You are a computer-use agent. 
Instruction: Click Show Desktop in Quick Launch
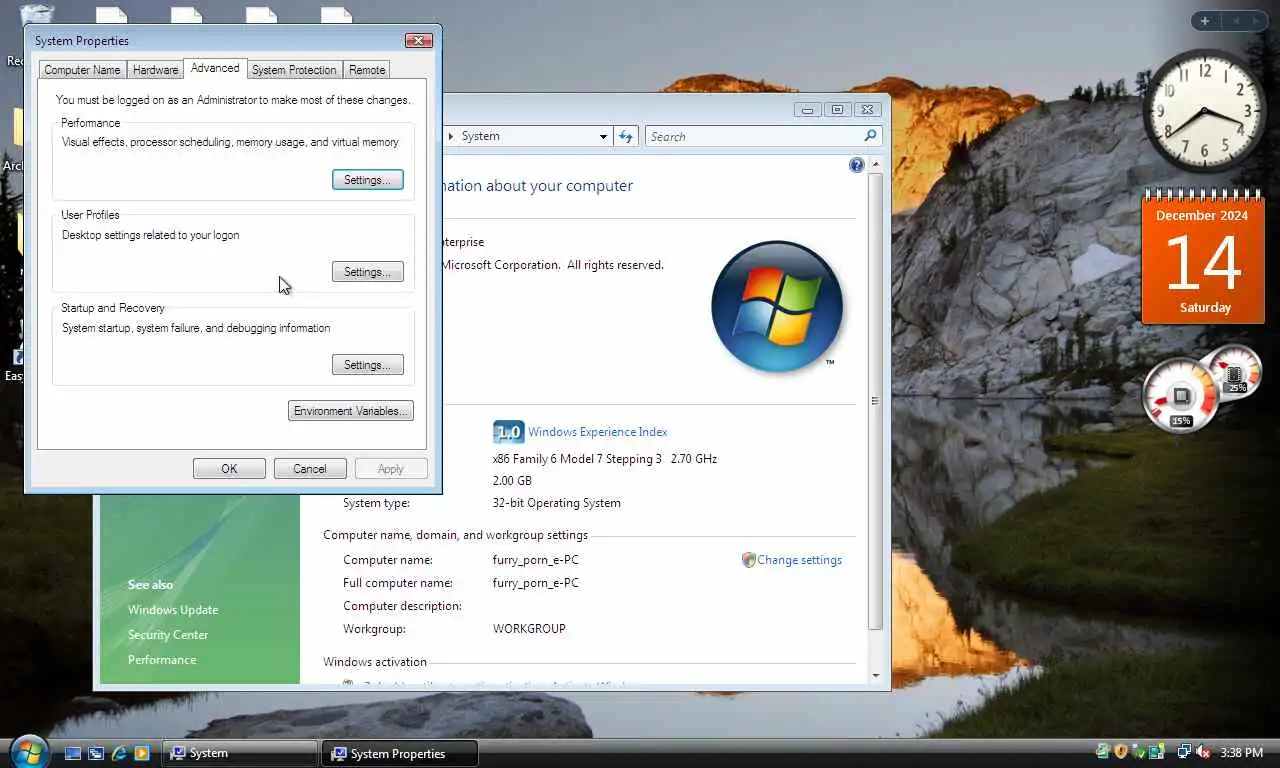pyautogui.click(x=73, y=753)
